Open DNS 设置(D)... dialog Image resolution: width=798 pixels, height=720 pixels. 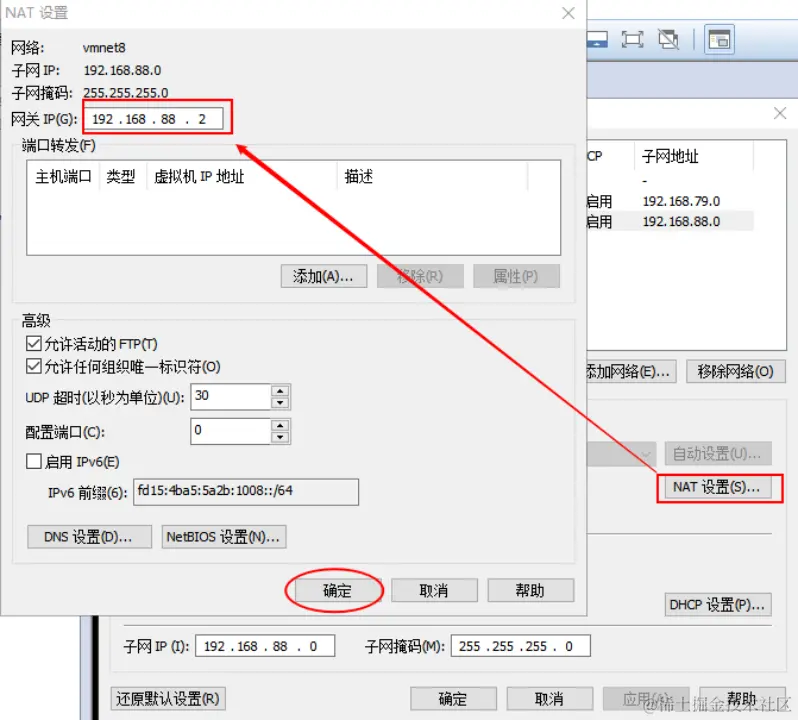[x=89, y=537]
